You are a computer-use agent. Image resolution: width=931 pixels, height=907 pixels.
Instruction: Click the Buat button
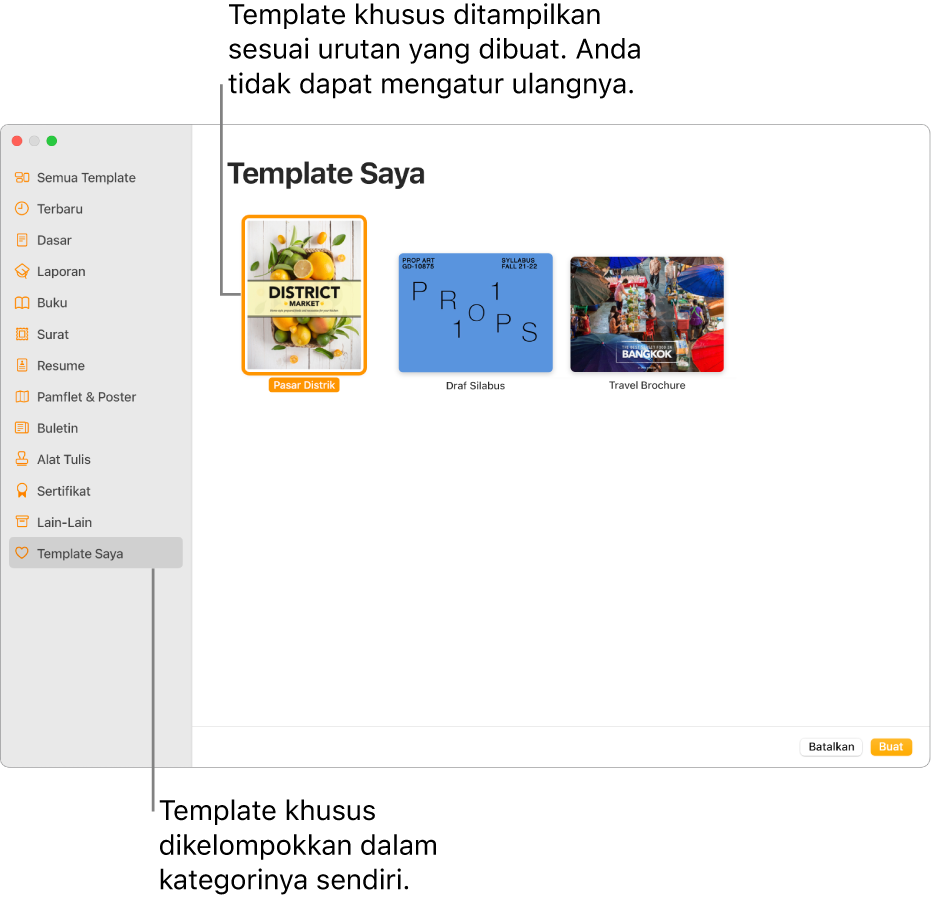[x=891, y=747]
